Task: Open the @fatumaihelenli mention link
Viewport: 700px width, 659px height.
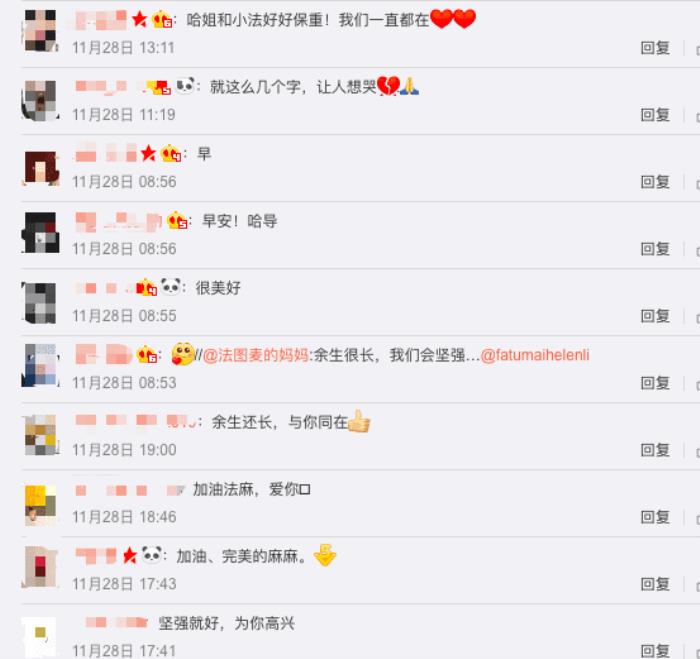Action: pos(535,355)
